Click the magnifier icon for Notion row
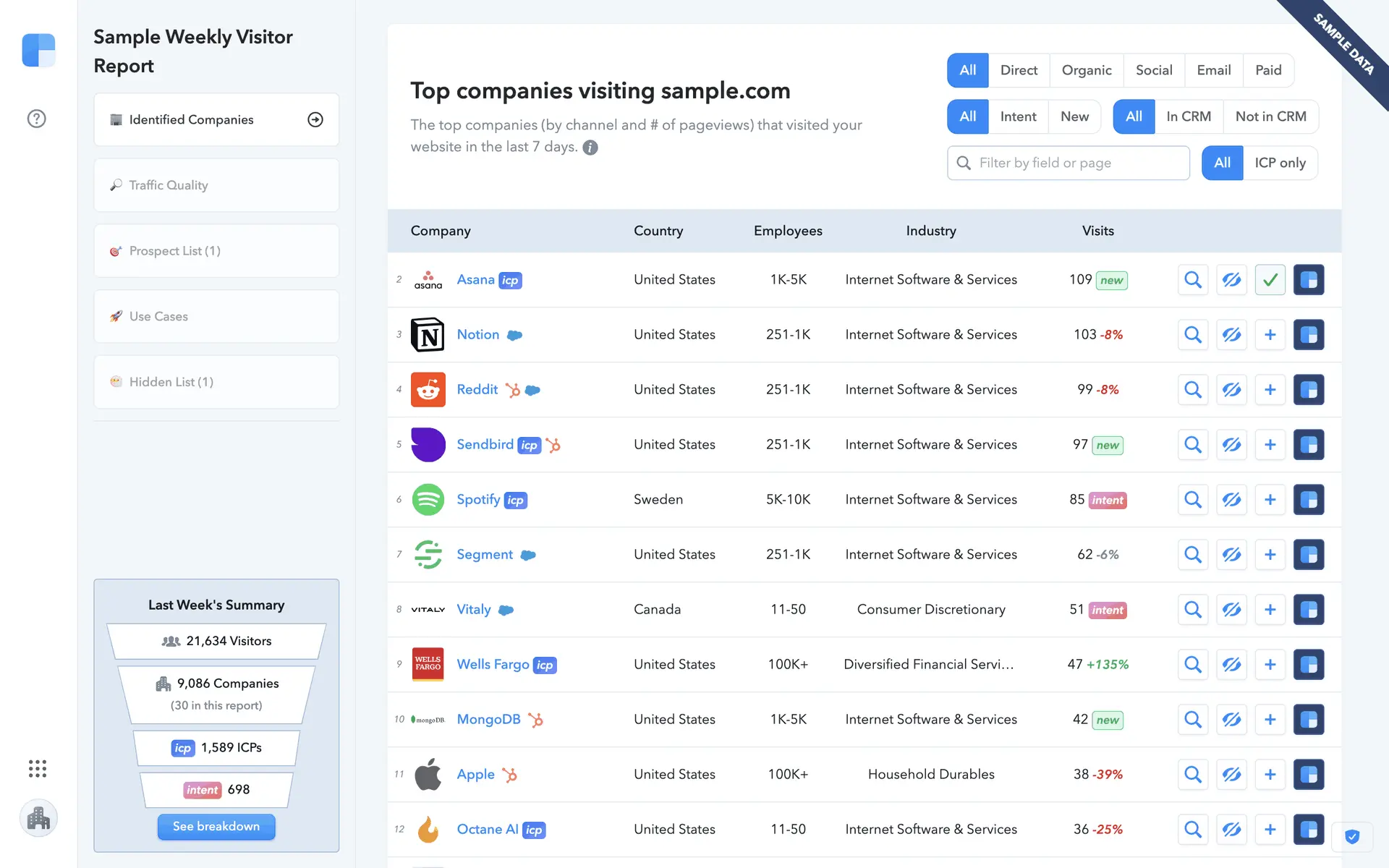 tap(1193, 335)
